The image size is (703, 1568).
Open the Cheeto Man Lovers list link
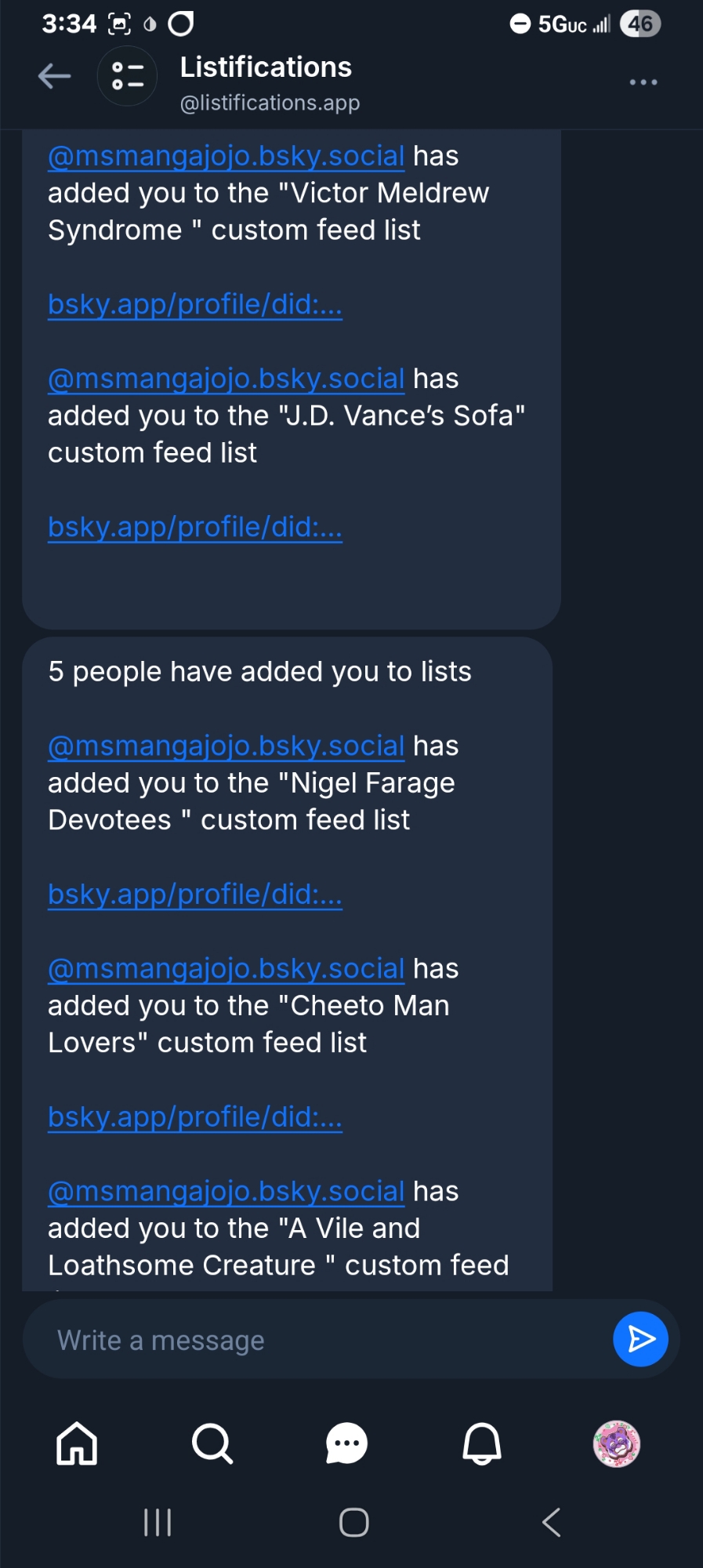195,1116
